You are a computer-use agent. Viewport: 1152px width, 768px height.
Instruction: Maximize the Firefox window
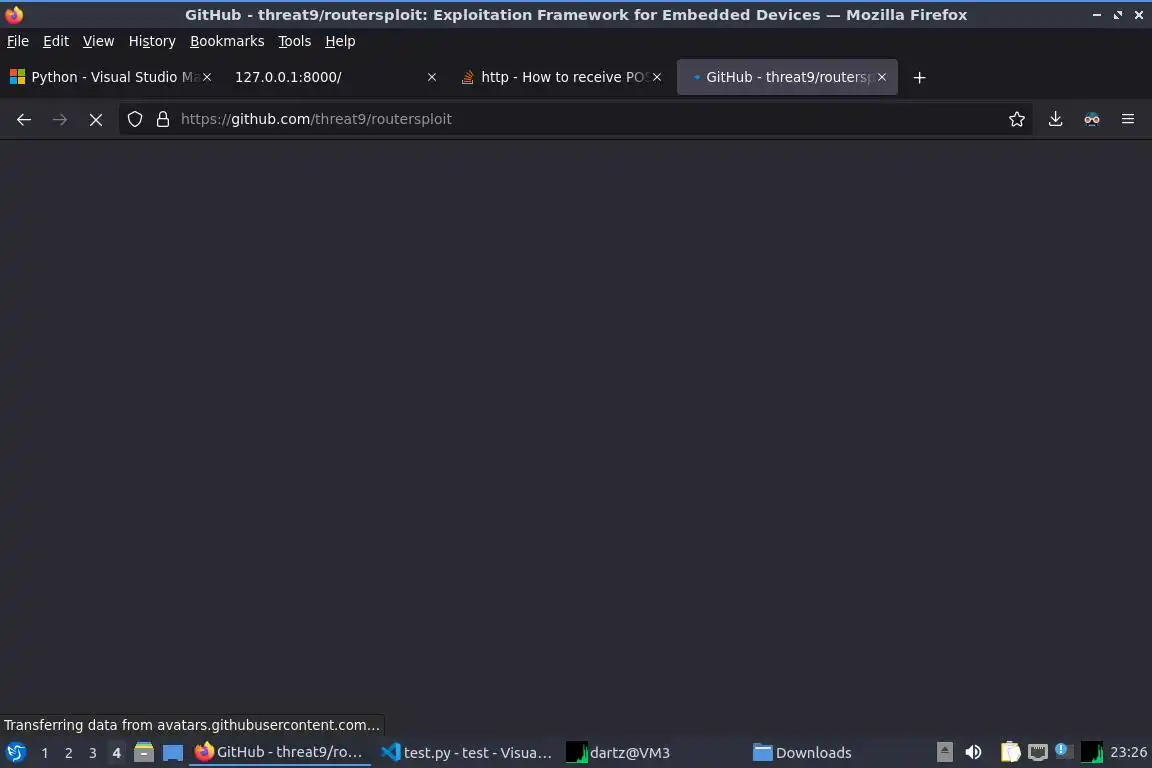click(x=1117, y=15)
